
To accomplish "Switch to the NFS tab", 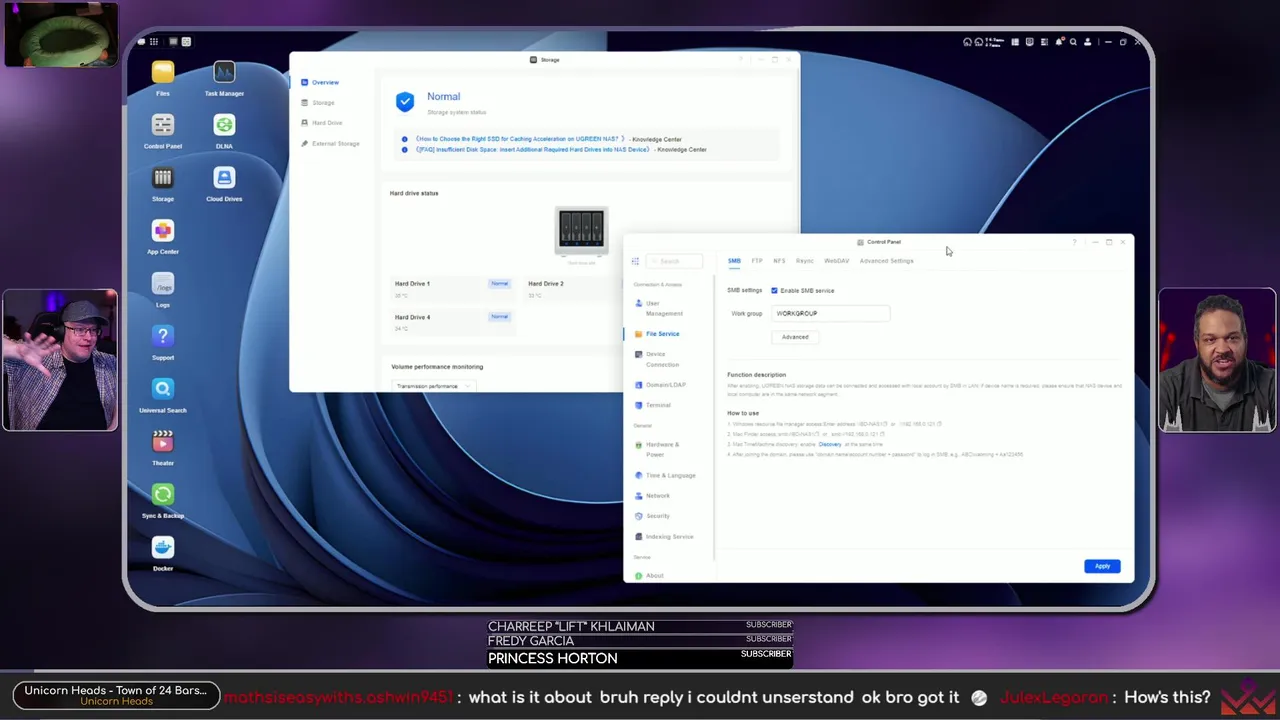I will coord(779,261).
